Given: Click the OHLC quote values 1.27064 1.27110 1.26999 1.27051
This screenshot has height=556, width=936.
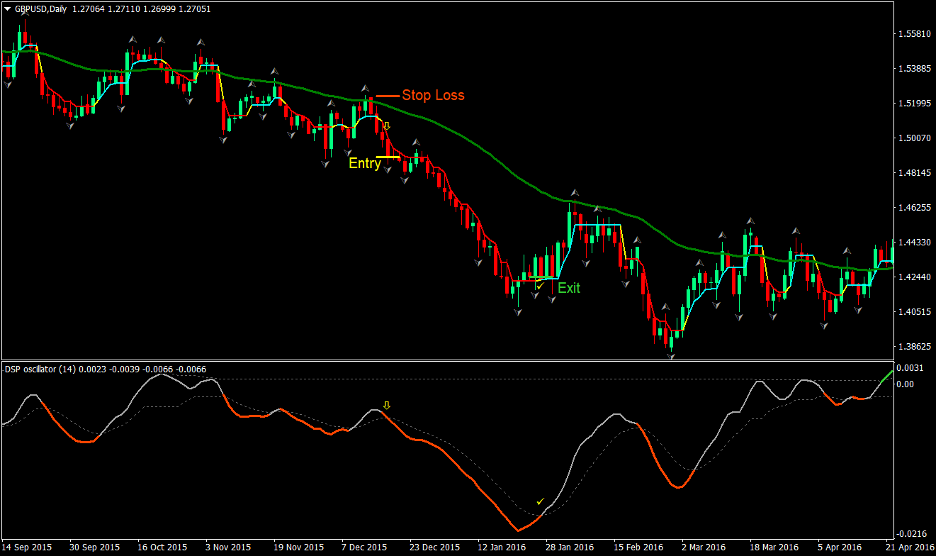Looking at the screenshot, I should pyautogui.click(x=141, y=9).
